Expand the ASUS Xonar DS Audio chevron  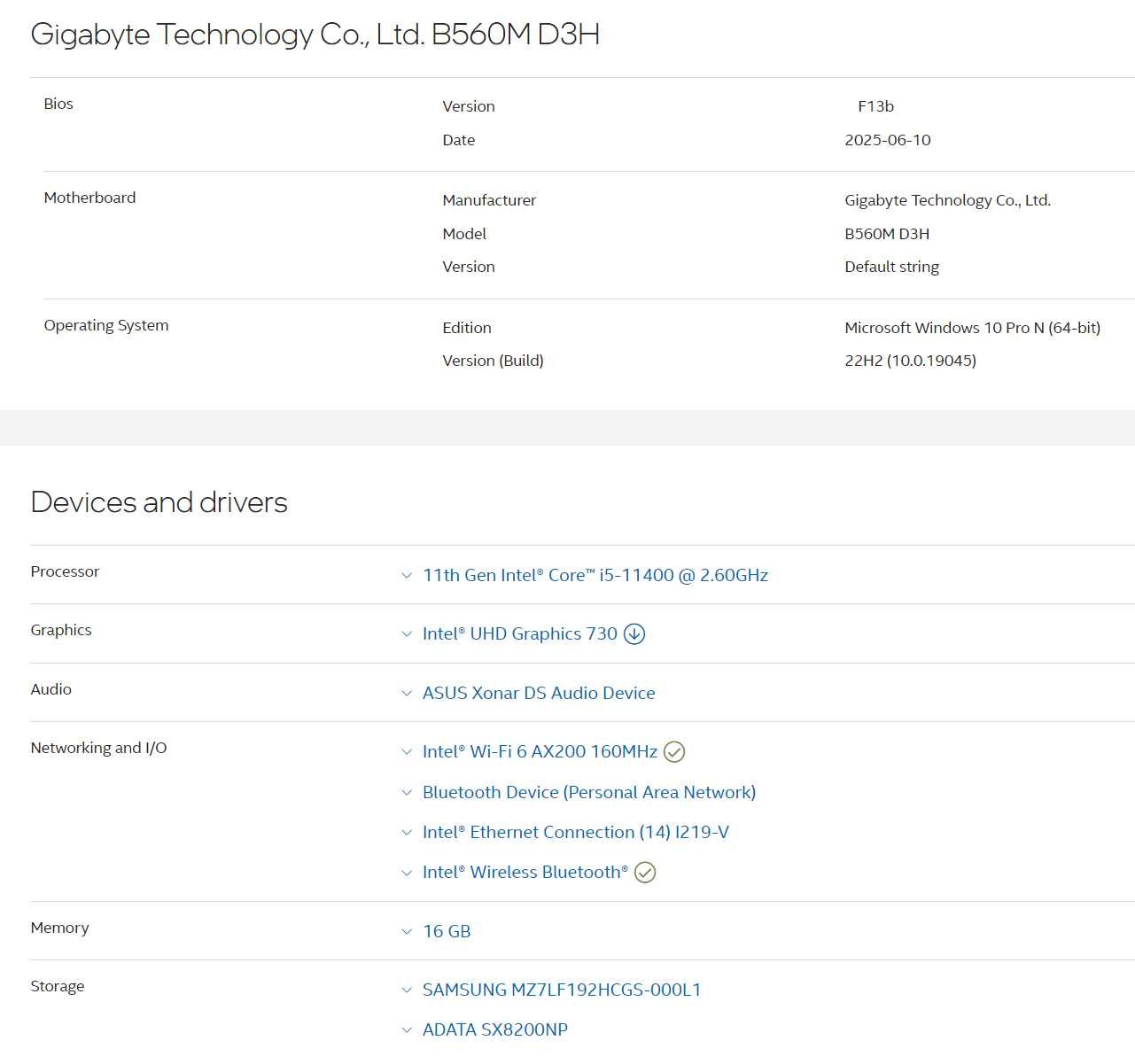(x=407, y=694)
